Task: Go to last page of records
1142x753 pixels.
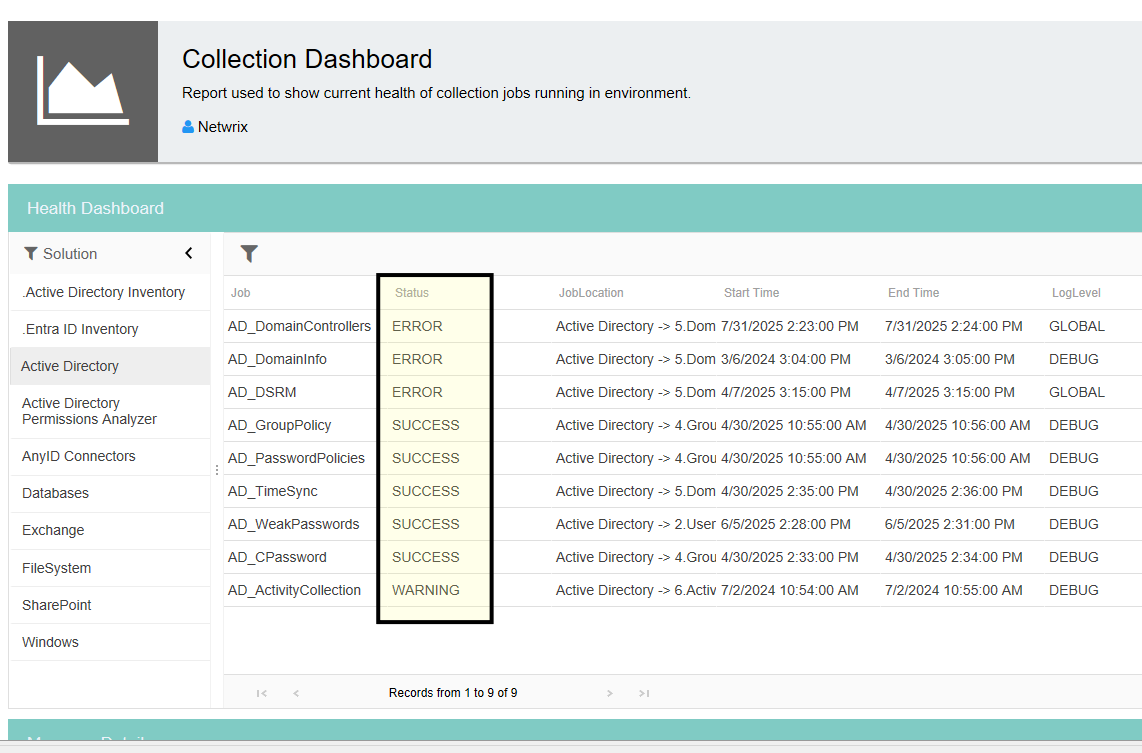Action: coord(644,693)
